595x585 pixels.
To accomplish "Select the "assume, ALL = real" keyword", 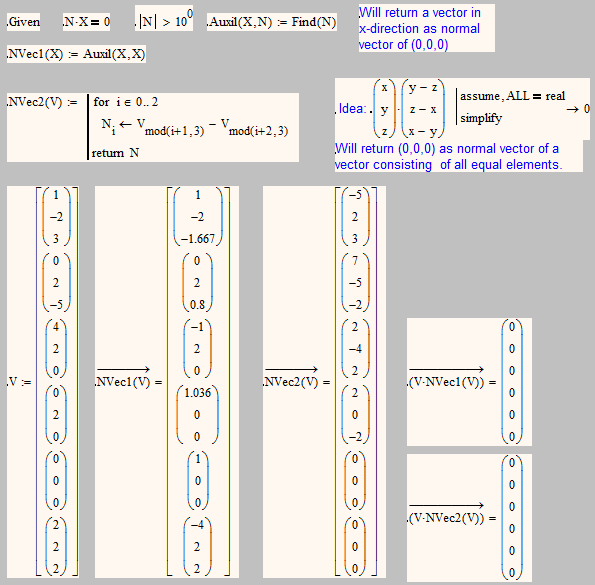I will (x=513, y=96).
